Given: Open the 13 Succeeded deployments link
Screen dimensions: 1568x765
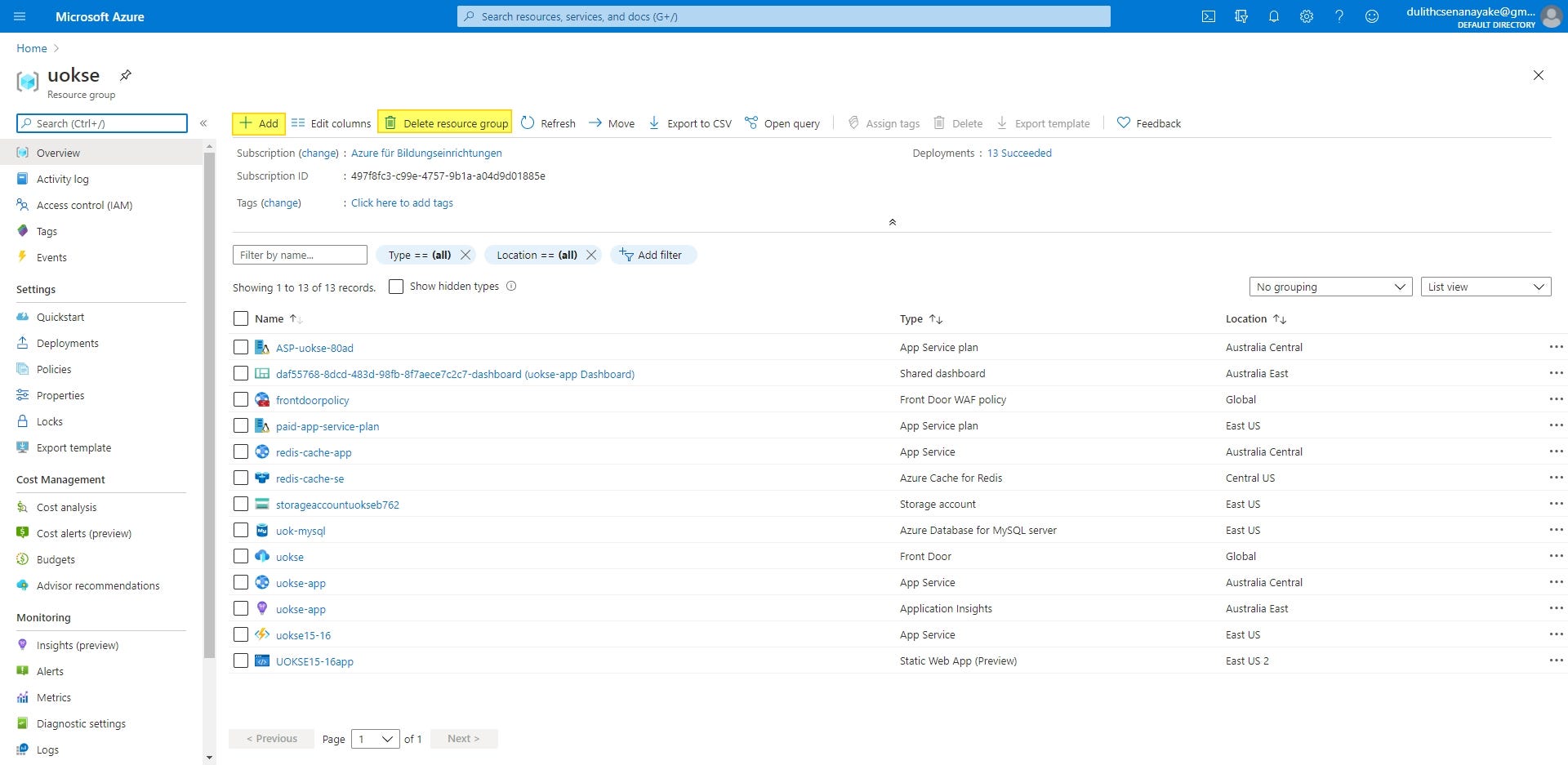Looking at the screenshot, I should 1019,153.
